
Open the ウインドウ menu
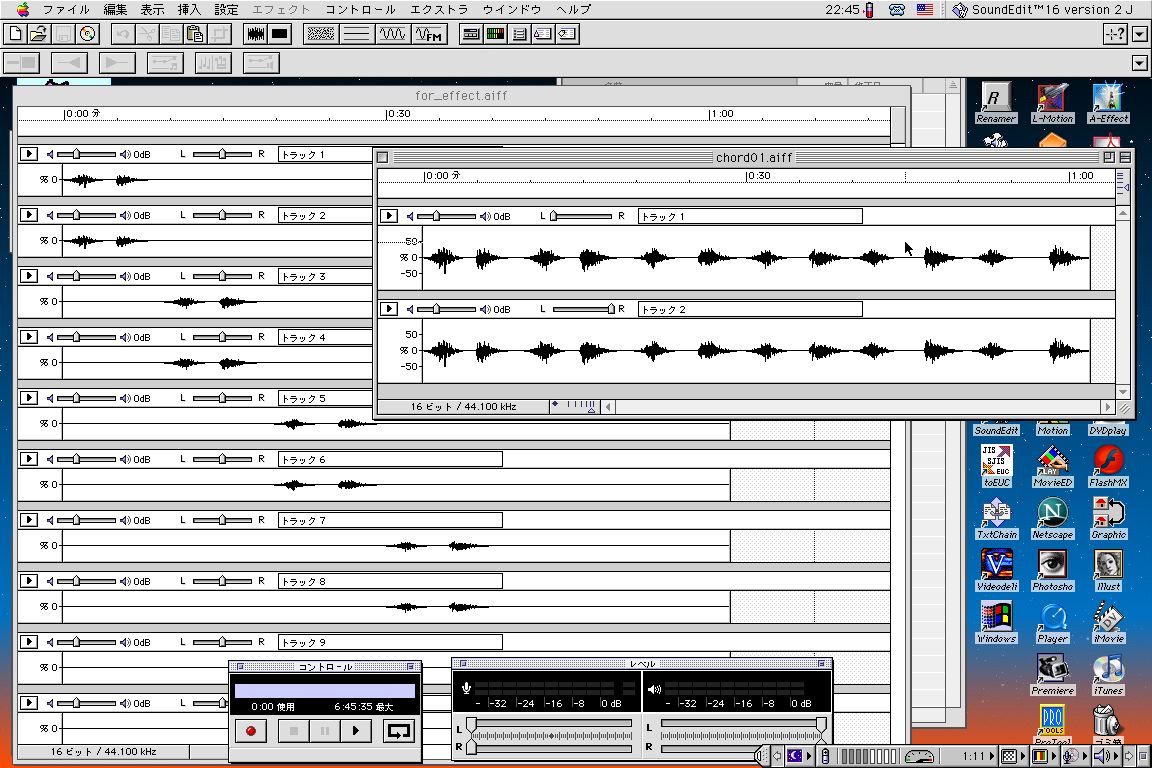pyautogui.click(x=511, y=10)
